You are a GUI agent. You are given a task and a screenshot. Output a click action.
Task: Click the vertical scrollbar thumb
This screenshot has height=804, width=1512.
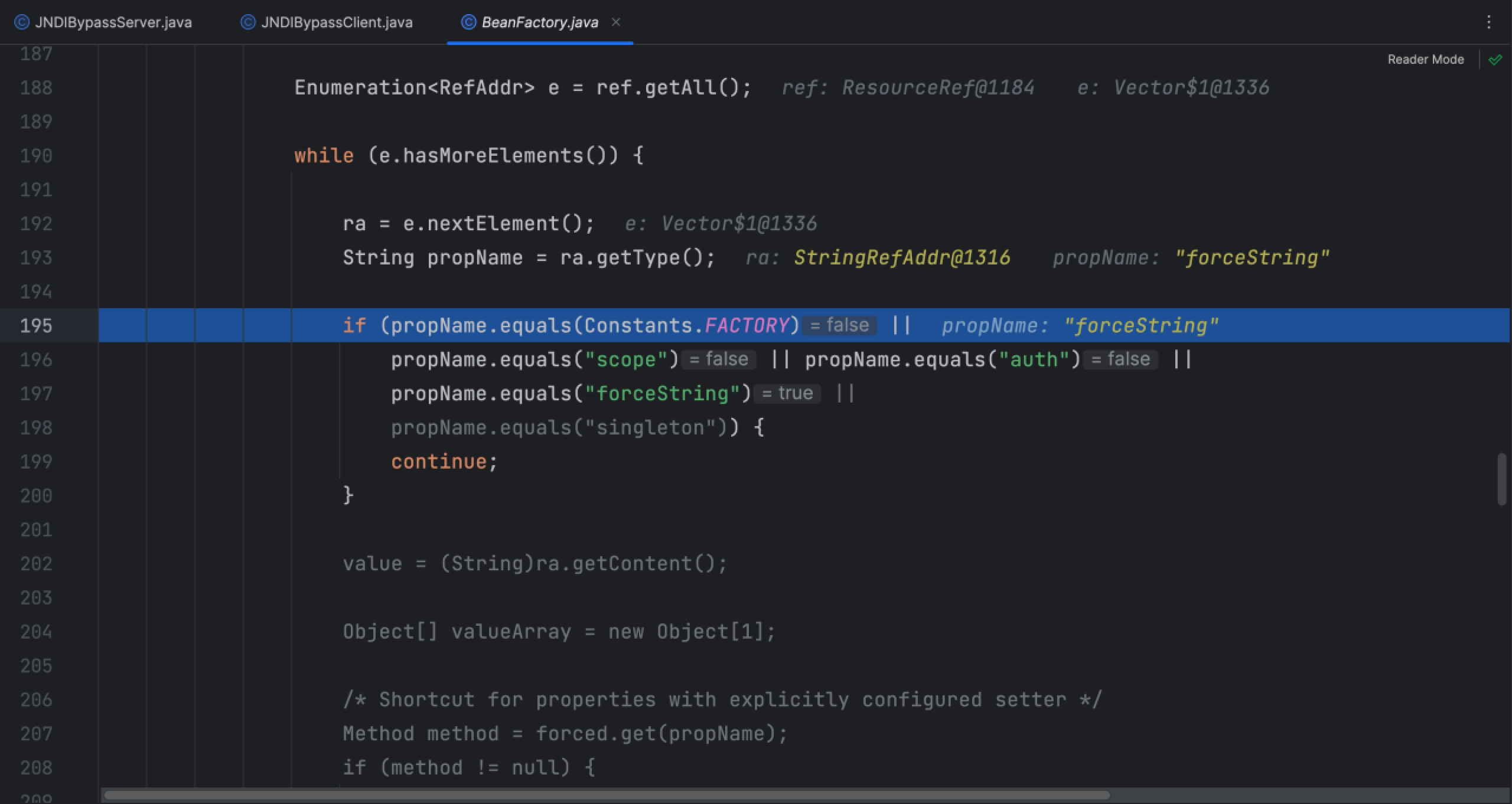(1502, 479)
